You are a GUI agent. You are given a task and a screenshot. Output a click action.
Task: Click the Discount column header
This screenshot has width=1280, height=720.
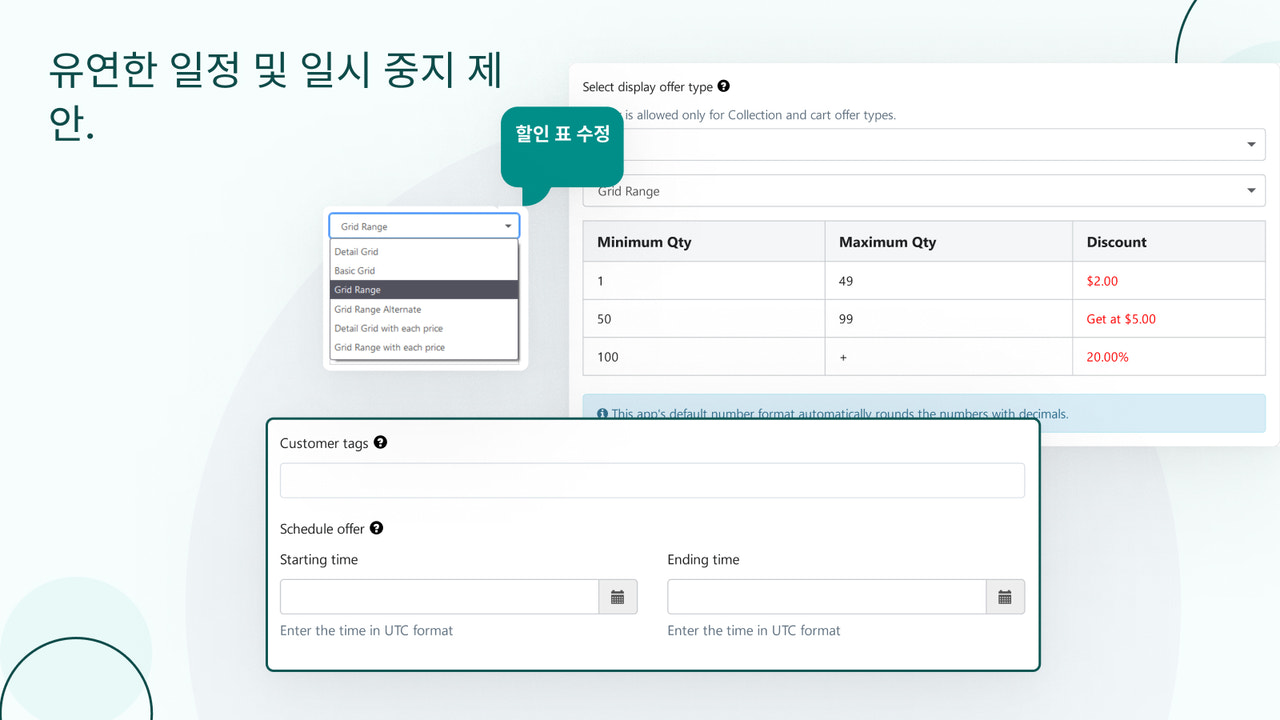coord(1169,242)
